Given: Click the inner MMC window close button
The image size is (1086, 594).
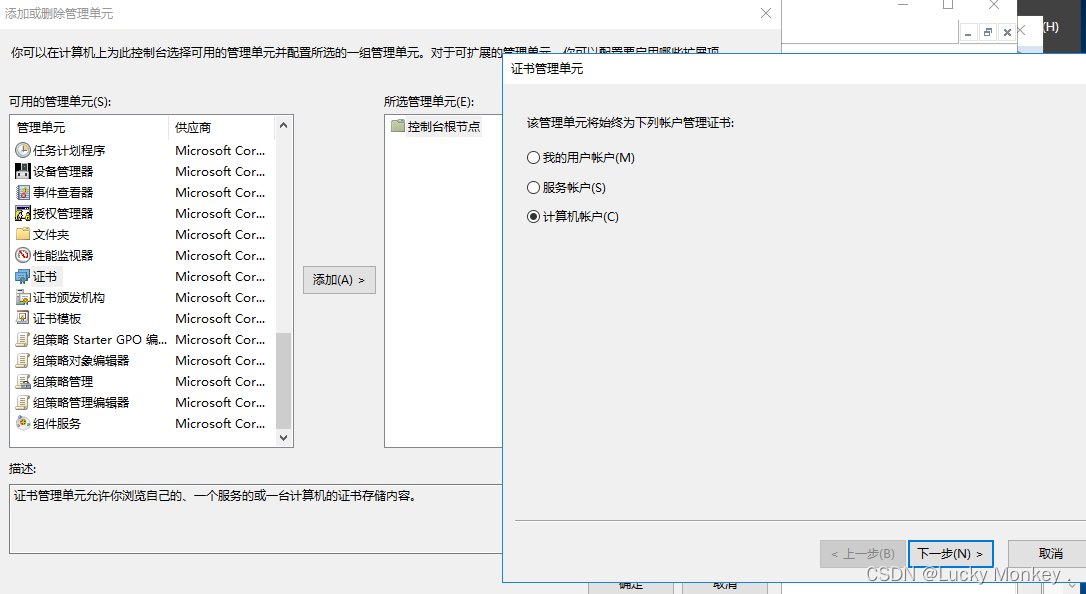Looking at the screenshot, I should [x=1007, y=32].
